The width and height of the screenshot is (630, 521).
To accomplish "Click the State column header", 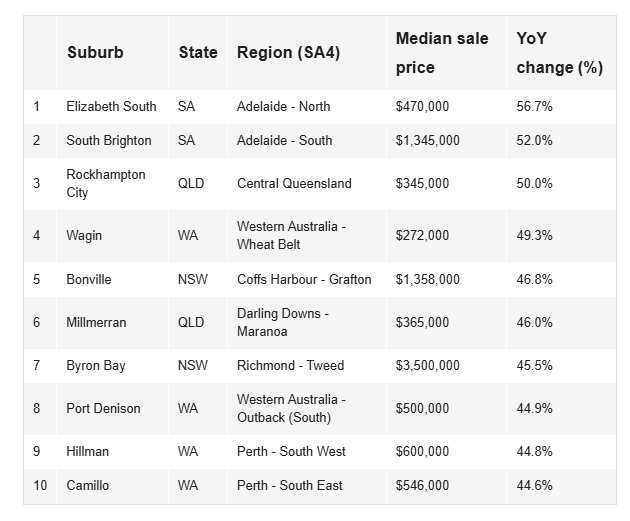I will [x=198, y=53].
